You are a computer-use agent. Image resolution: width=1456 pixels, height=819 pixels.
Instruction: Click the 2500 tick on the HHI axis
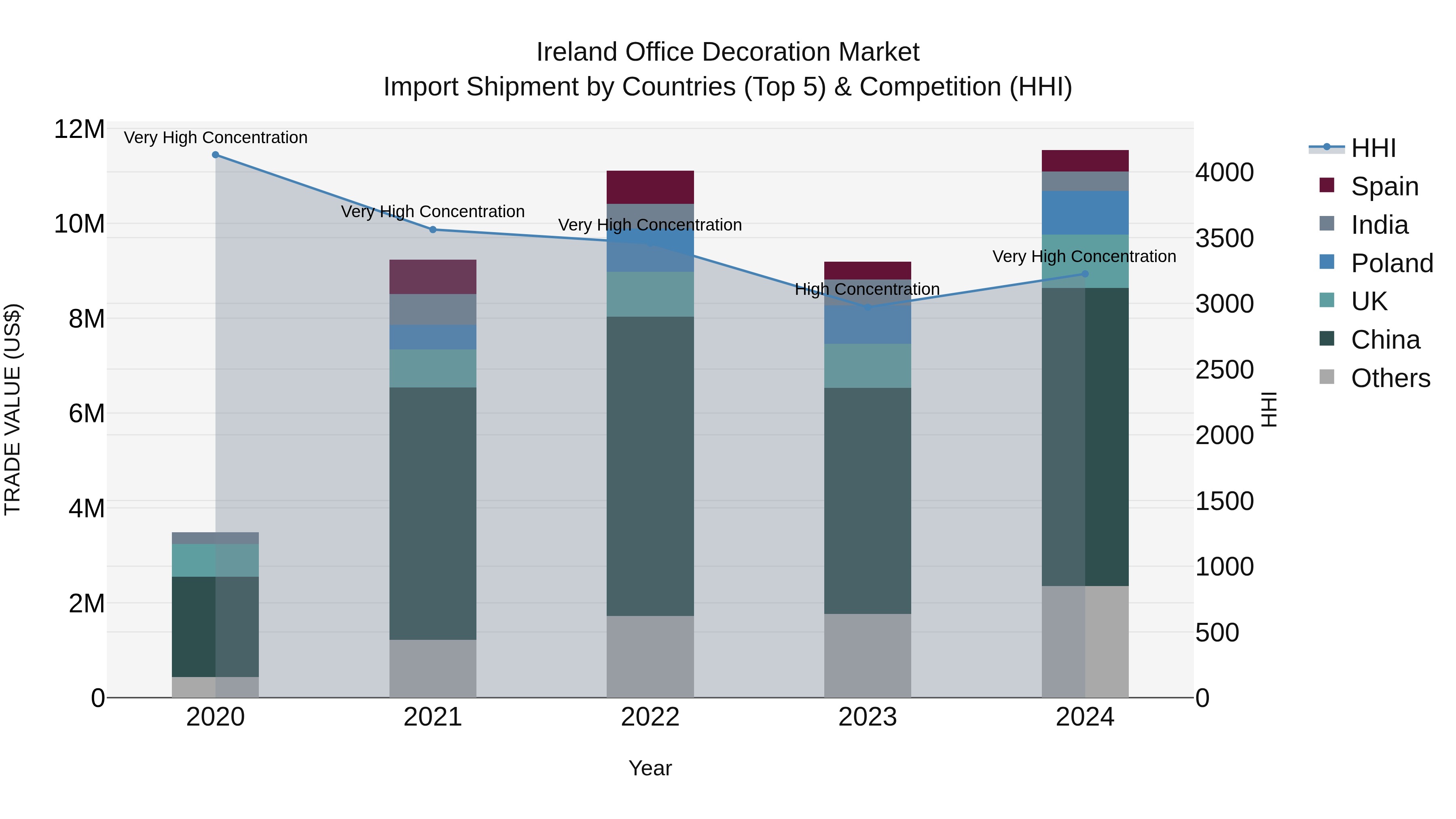click(x=1225, y=370)
